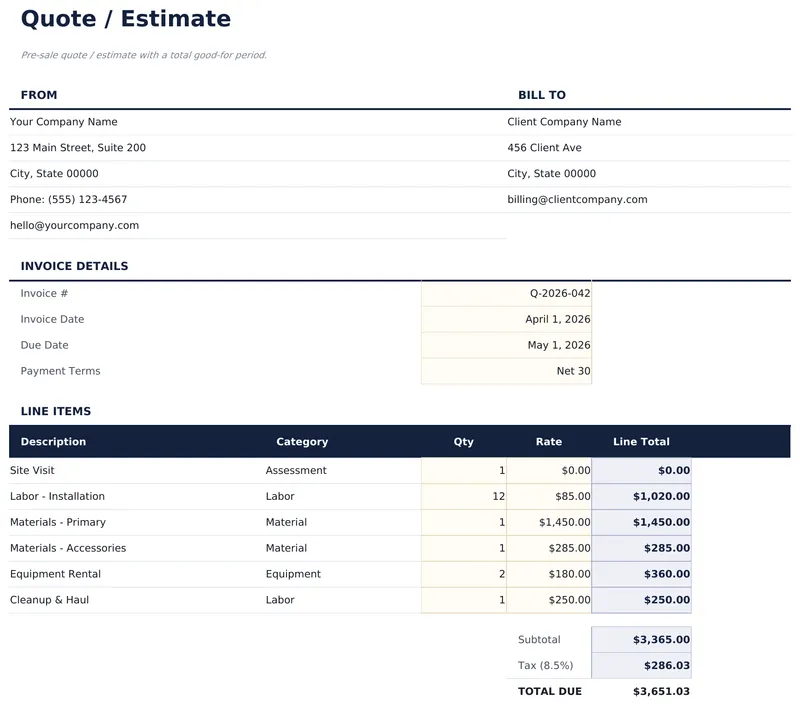The height and width of the screenshot is (706, 800).
Task: Select the Tax (8.5%) amount cell
Action: point(641,666)
